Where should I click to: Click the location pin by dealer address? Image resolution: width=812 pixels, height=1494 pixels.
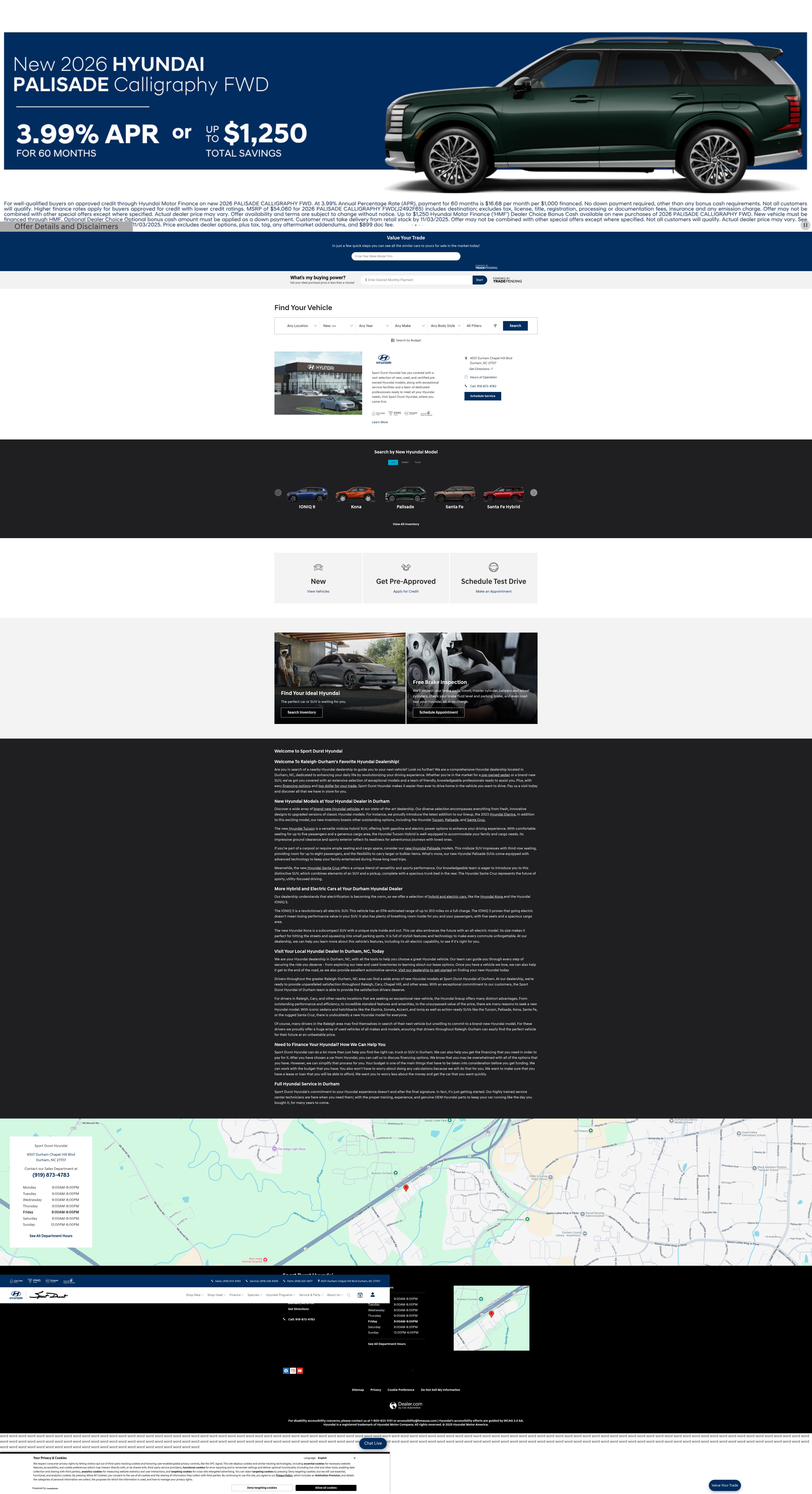click(x=466, y=358)
